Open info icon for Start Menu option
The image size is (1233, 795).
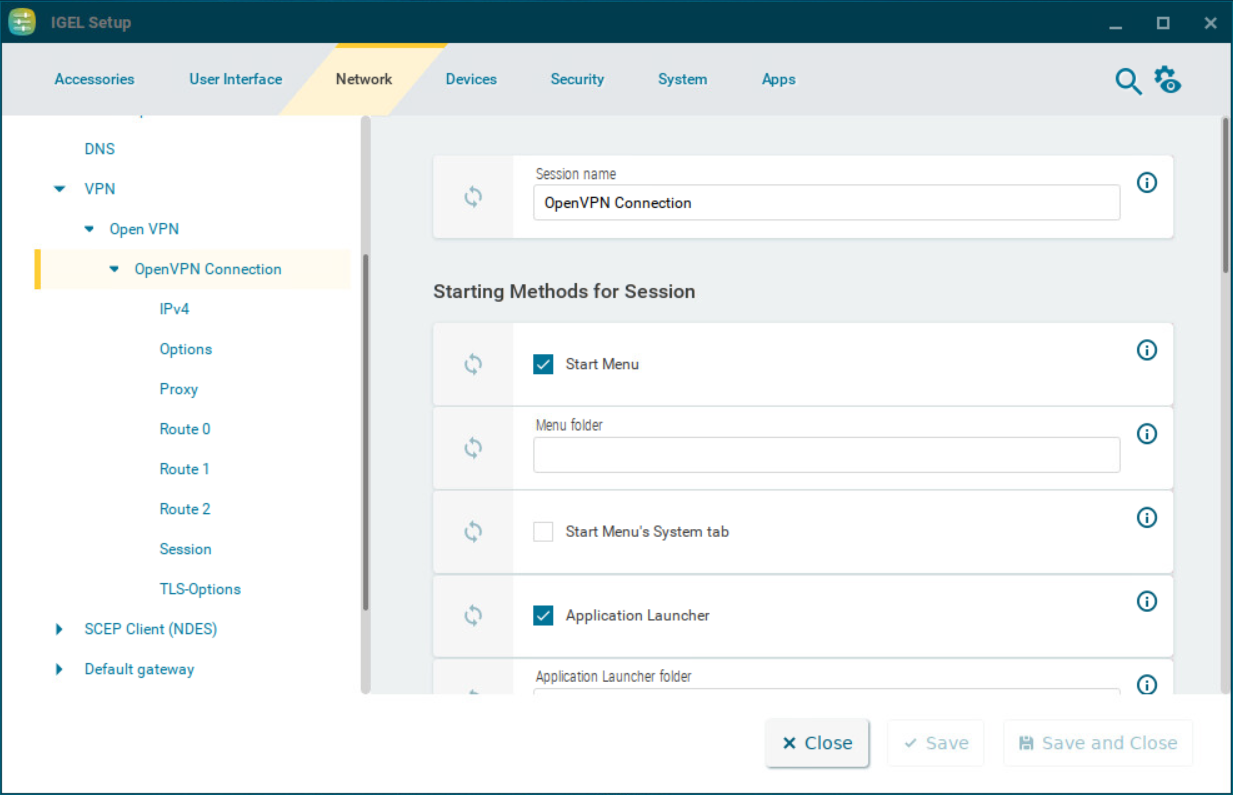click(1147, 350)
